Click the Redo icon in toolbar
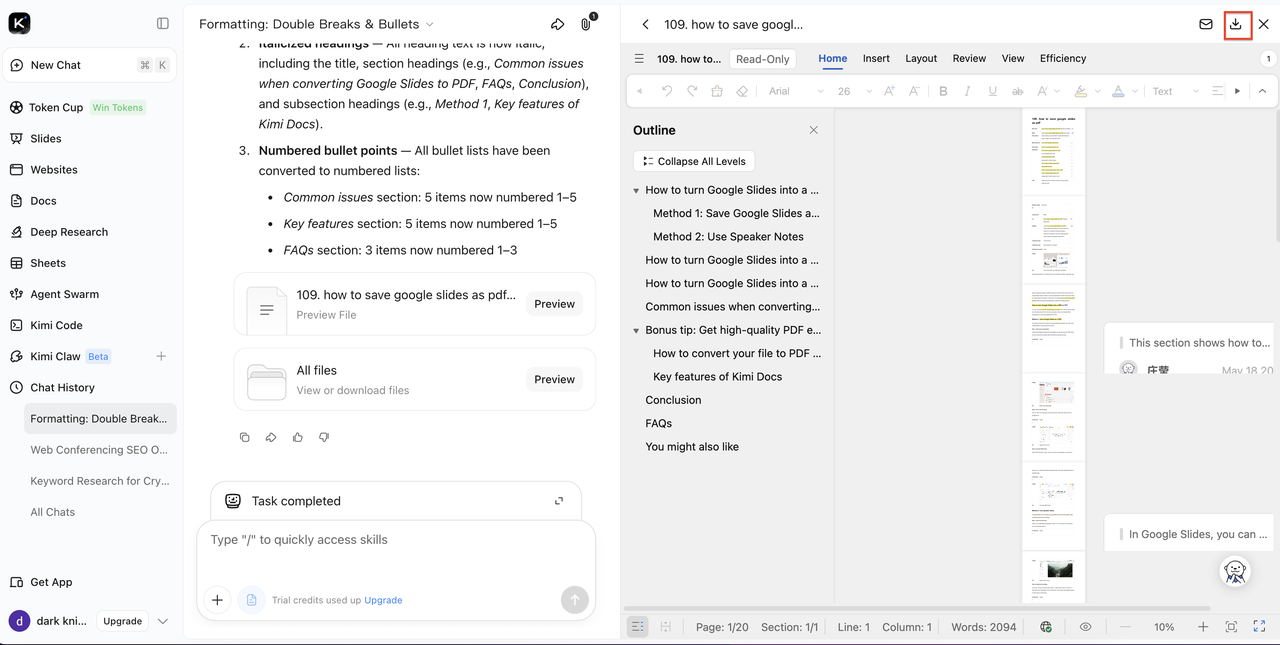Screen dimensions: 1280x645 click(692, 91)
